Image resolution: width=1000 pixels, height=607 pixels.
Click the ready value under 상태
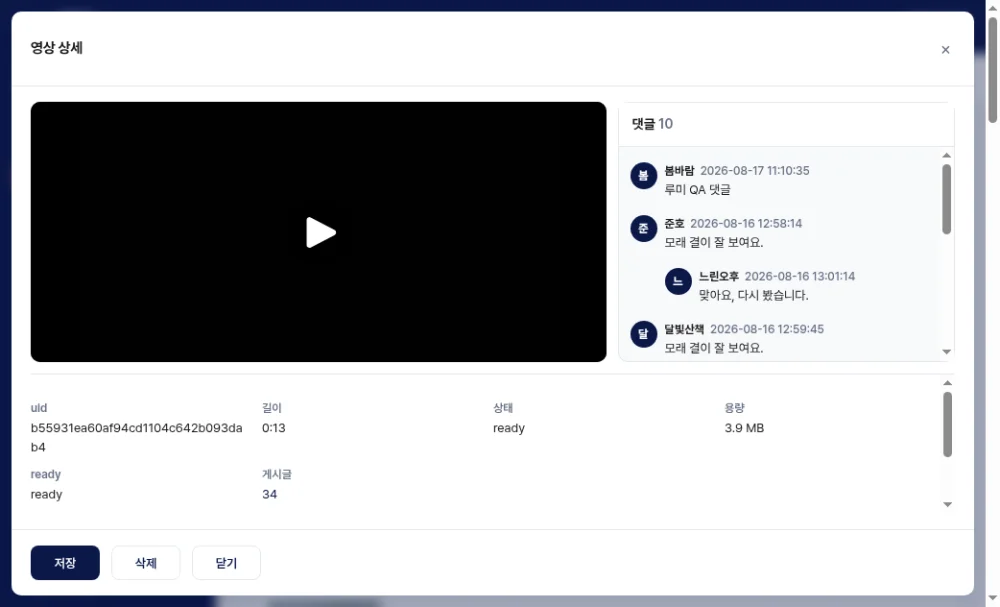(509, 428)
